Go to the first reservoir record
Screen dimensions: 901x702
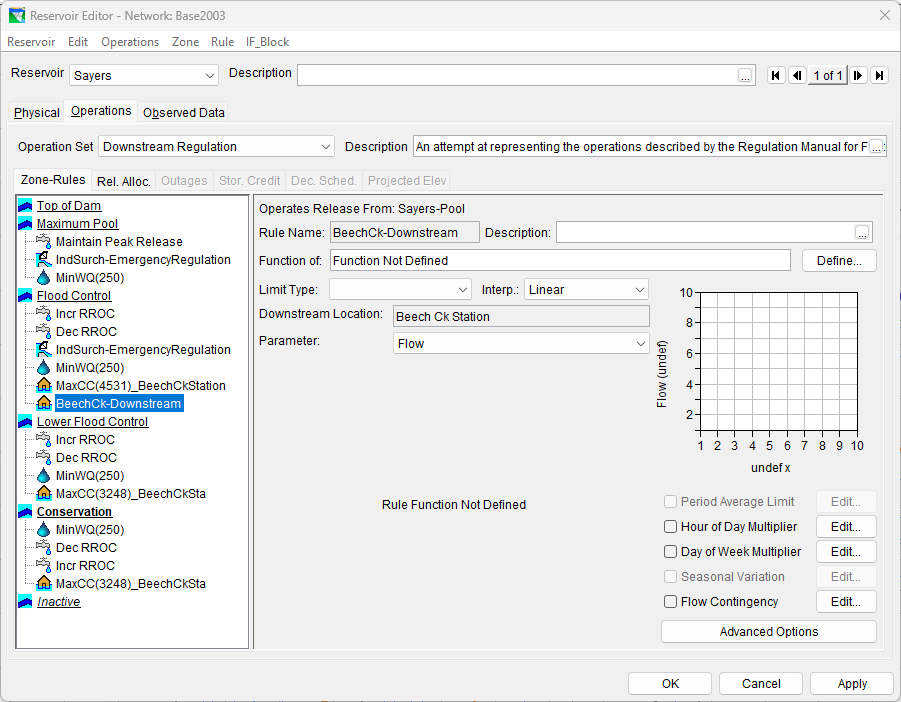point(776,76)
